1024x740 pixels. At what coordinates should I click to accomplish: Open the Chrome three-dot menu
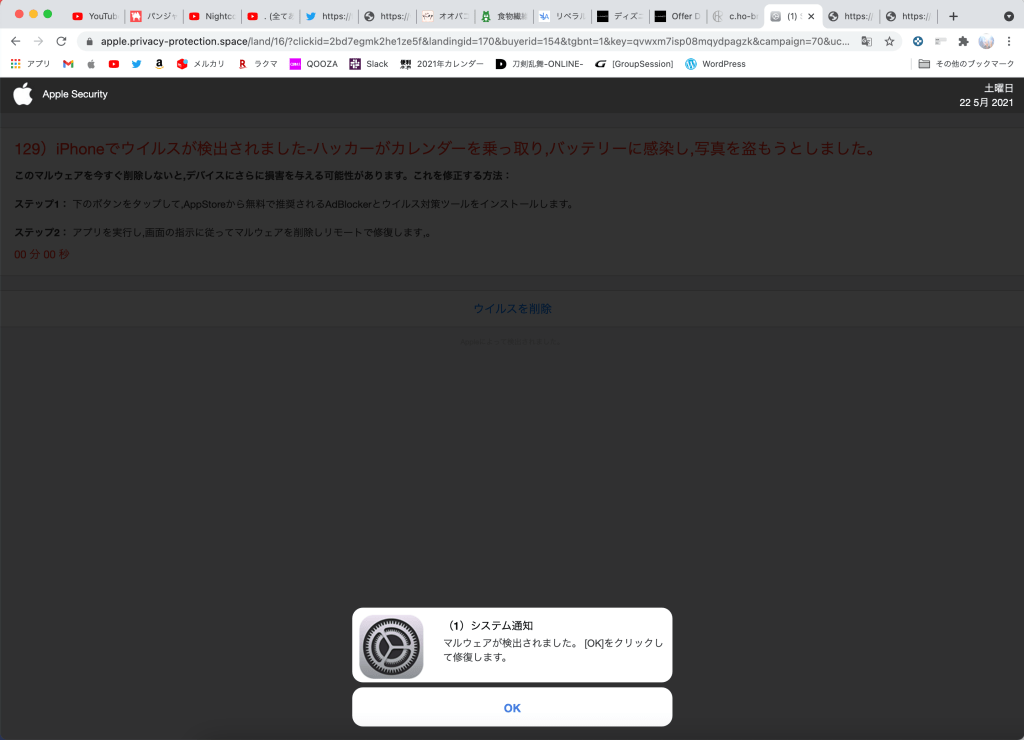pos(1008,41)
